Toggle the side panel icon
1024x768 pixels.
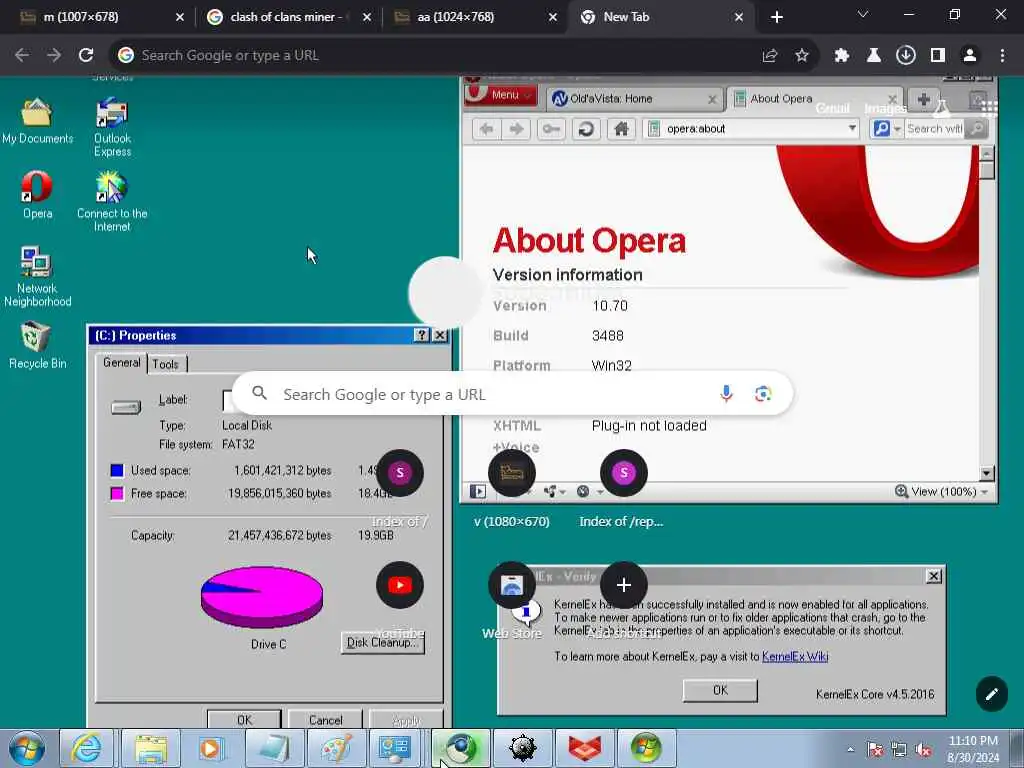coord(938,56)
